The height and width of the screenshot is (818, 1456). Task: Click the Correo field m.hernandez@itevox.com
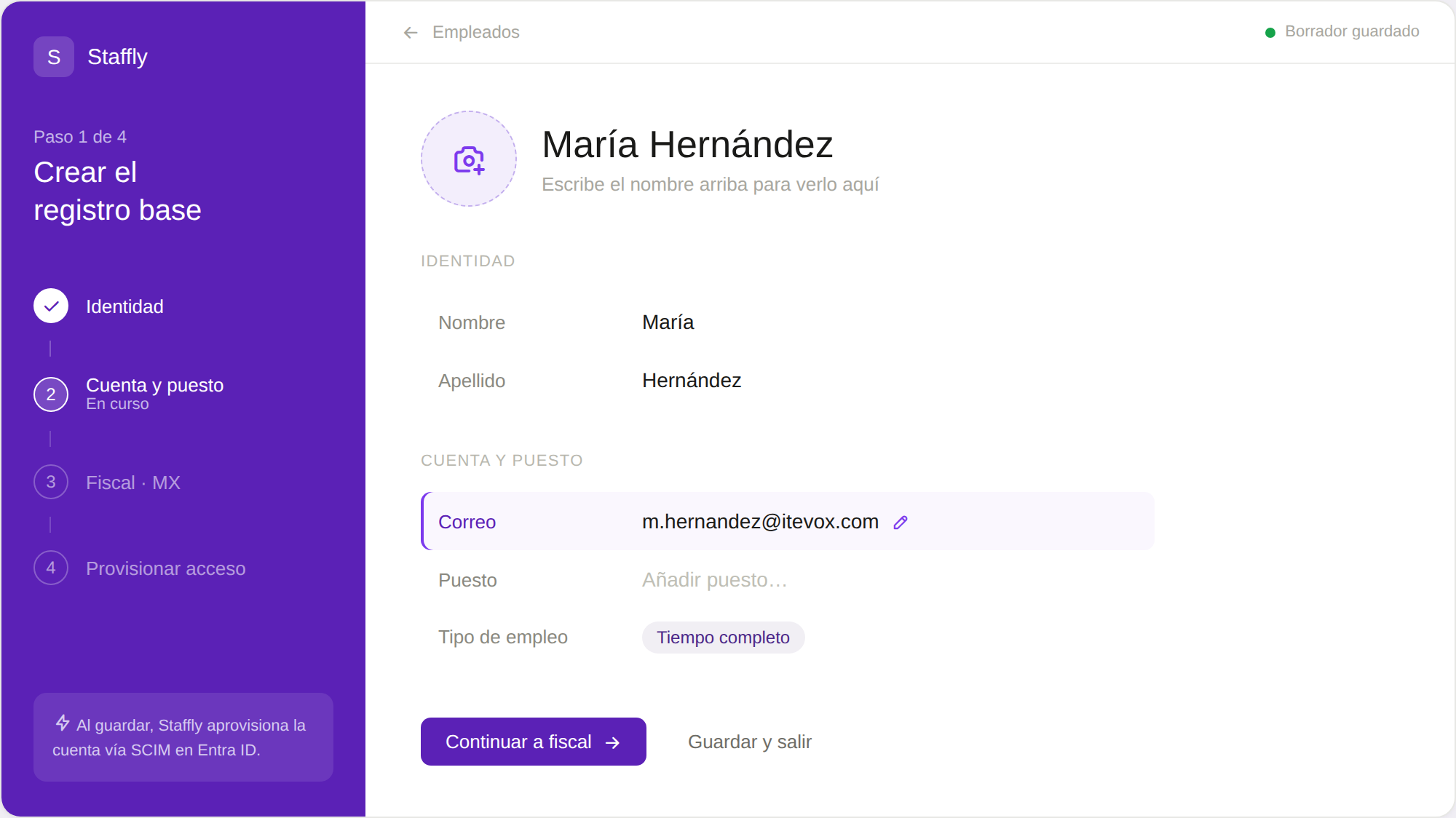(760, 522)
